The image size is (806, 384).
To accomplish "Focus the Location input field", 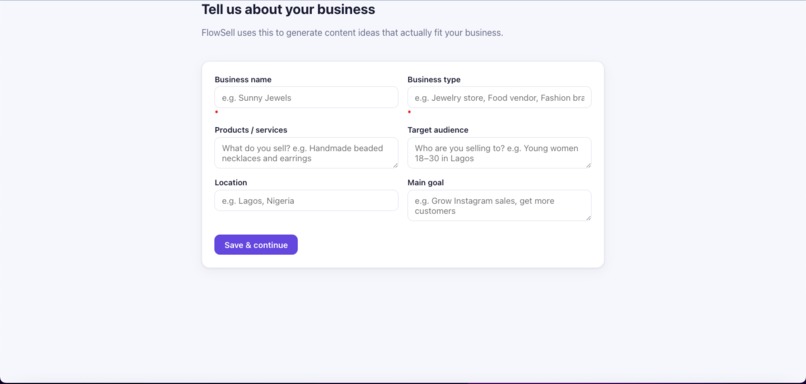I will [x=306, y=200].
